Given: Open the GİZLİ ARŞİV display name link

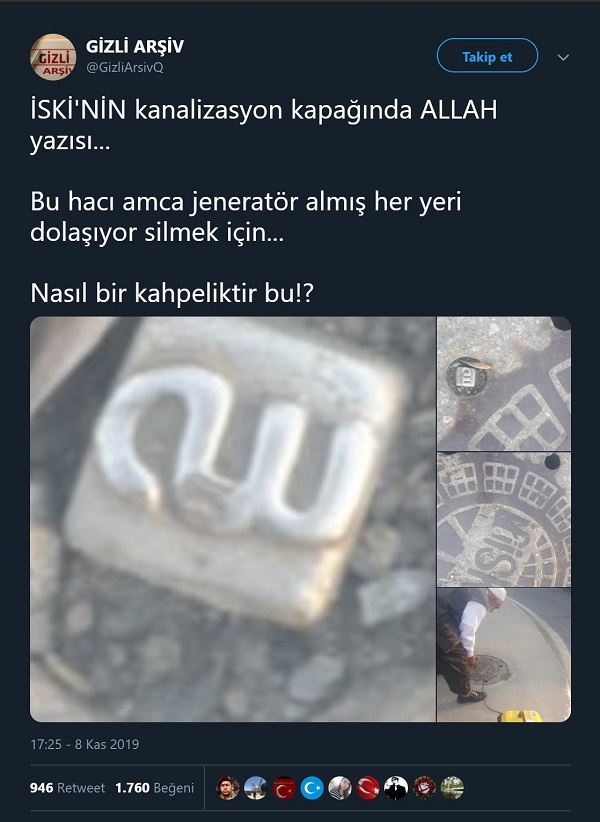Looking at the screenshot, I should [135, 47].
